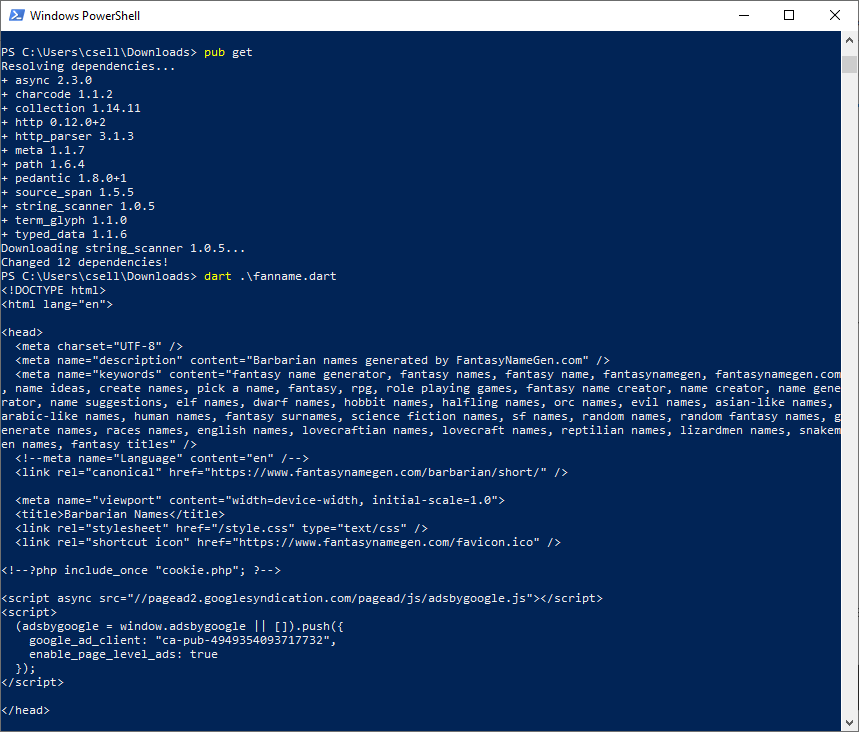The width and height of the screenshot is (859, 732).
Task: Maximize the Windows PowerShell window
Action: 789,15
